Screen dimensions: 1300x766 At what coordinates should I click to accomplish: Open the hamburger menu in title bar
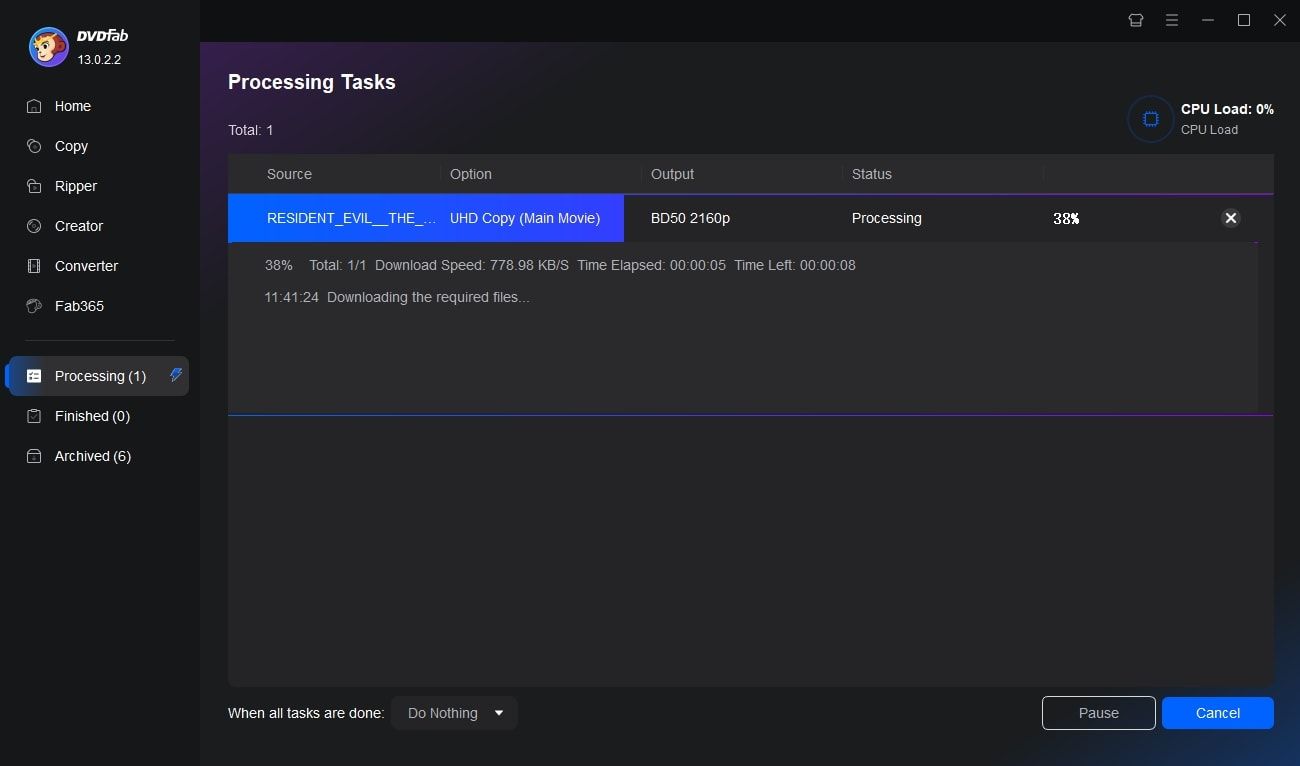tap(1172, 20)
